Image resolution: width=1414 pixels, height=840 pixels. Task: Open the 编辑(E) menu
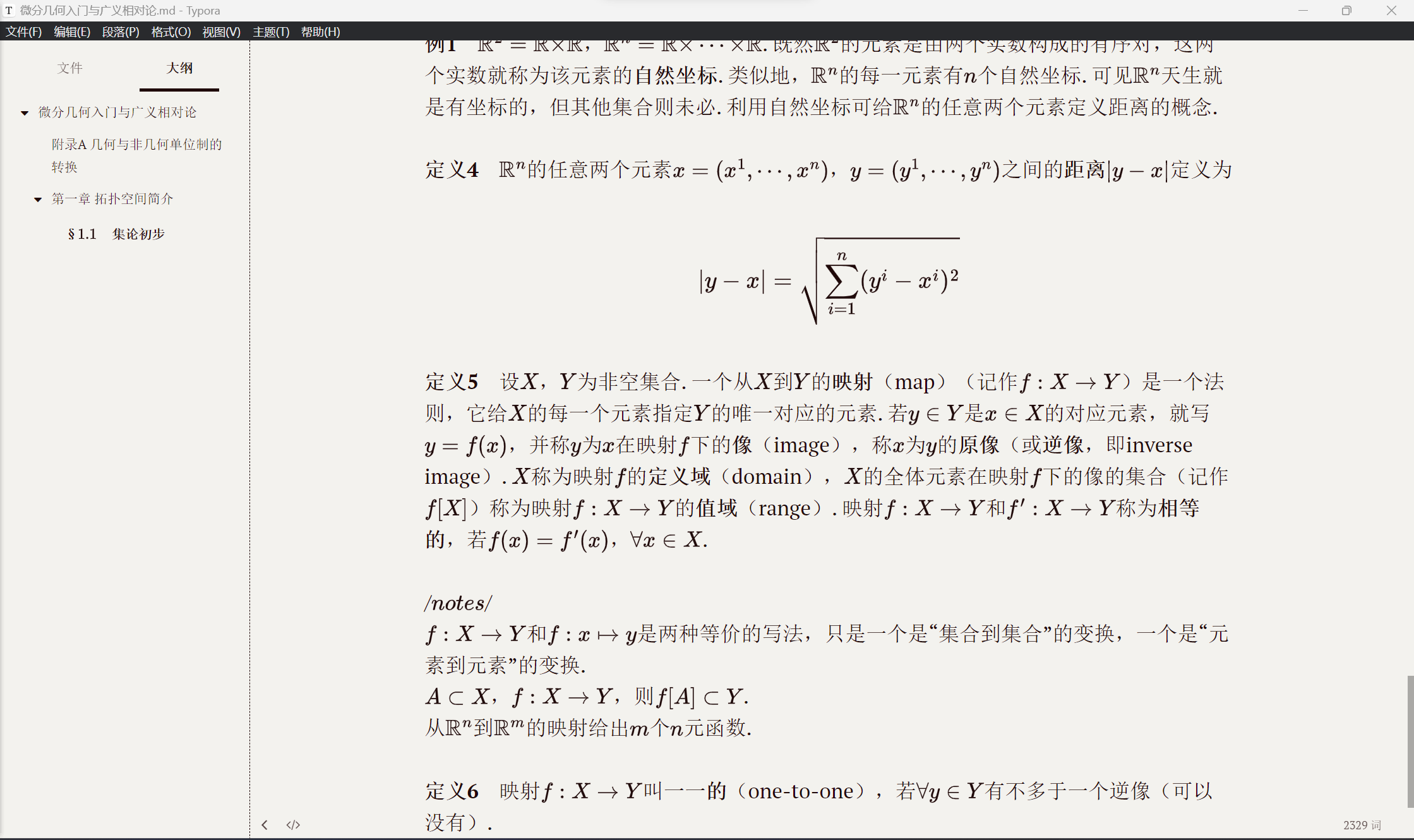(x=72, y=32)
